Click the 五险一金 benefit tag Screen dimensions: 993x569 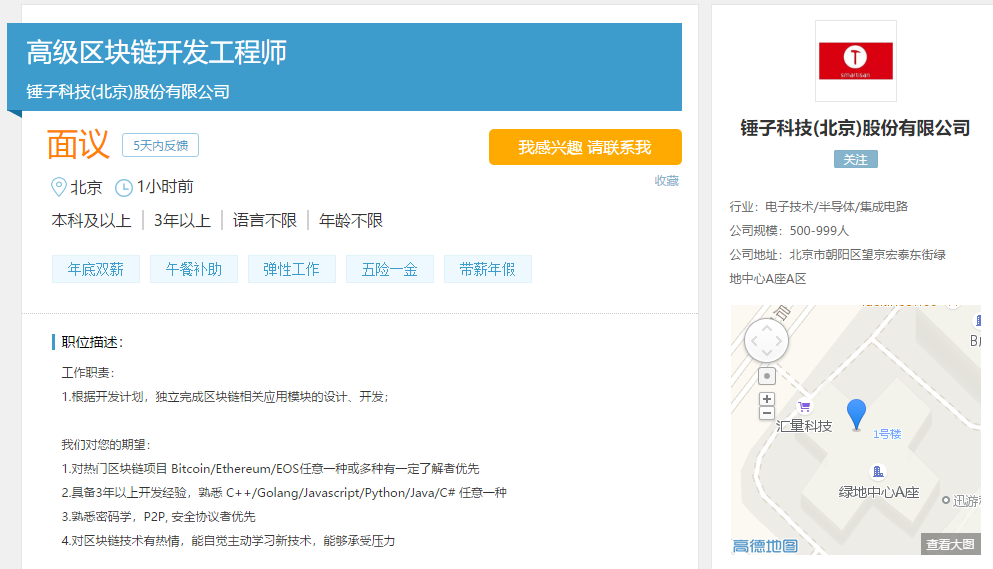(389, 269)
